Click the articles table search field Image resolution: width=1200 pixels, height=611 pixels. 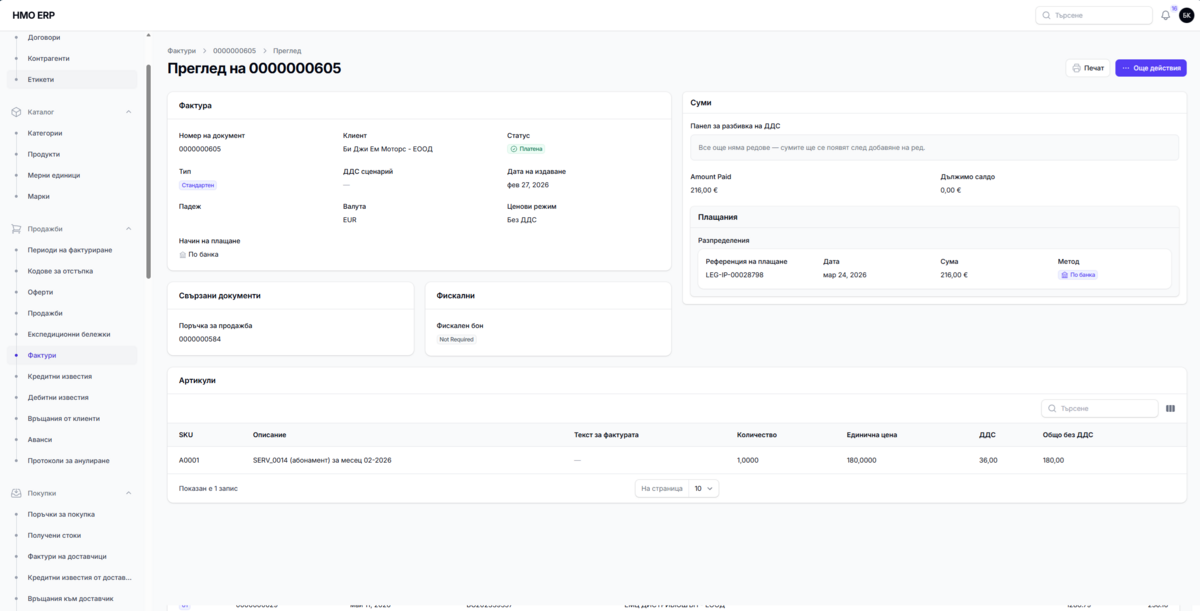[1100, 408]
